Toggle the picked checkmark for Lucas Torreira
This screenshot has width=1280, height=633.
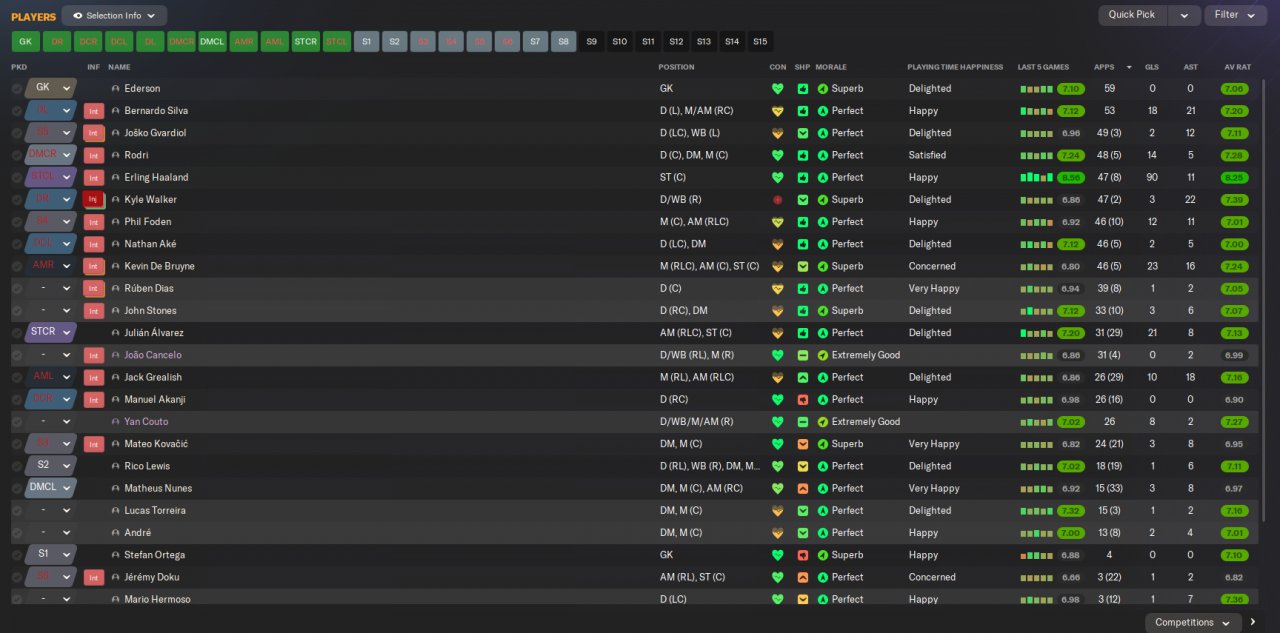17,511
